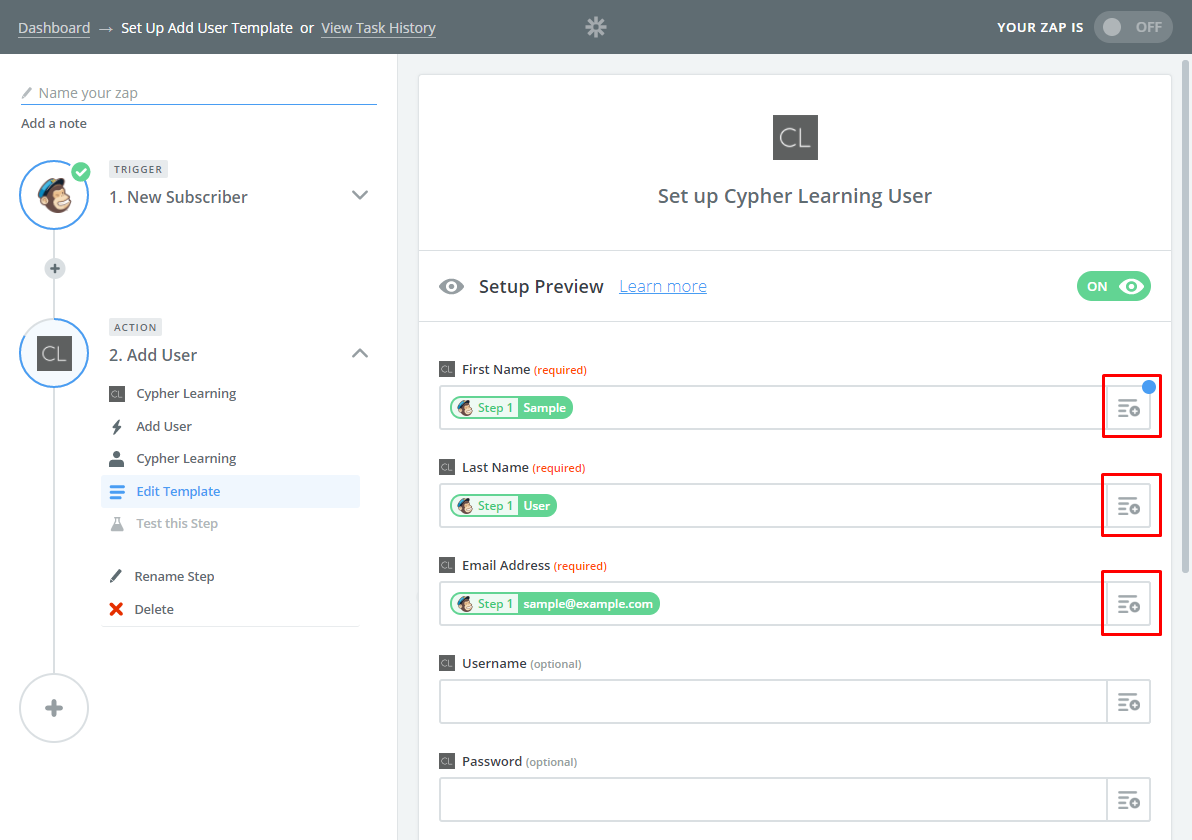Click the TRIGGER label badge

click(138, 170)
